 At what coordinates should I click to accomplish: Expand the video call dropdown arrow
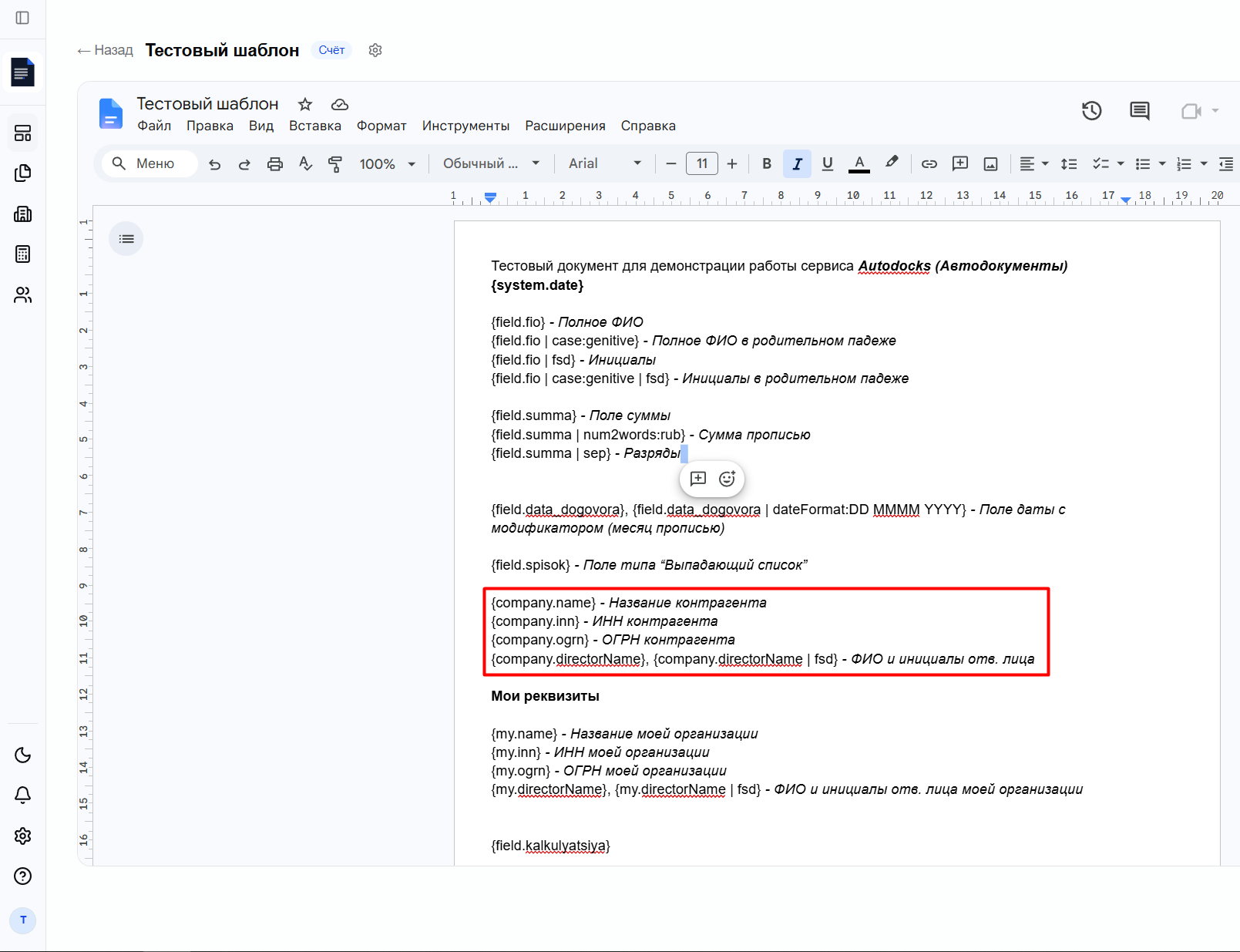coord(1215,111)
